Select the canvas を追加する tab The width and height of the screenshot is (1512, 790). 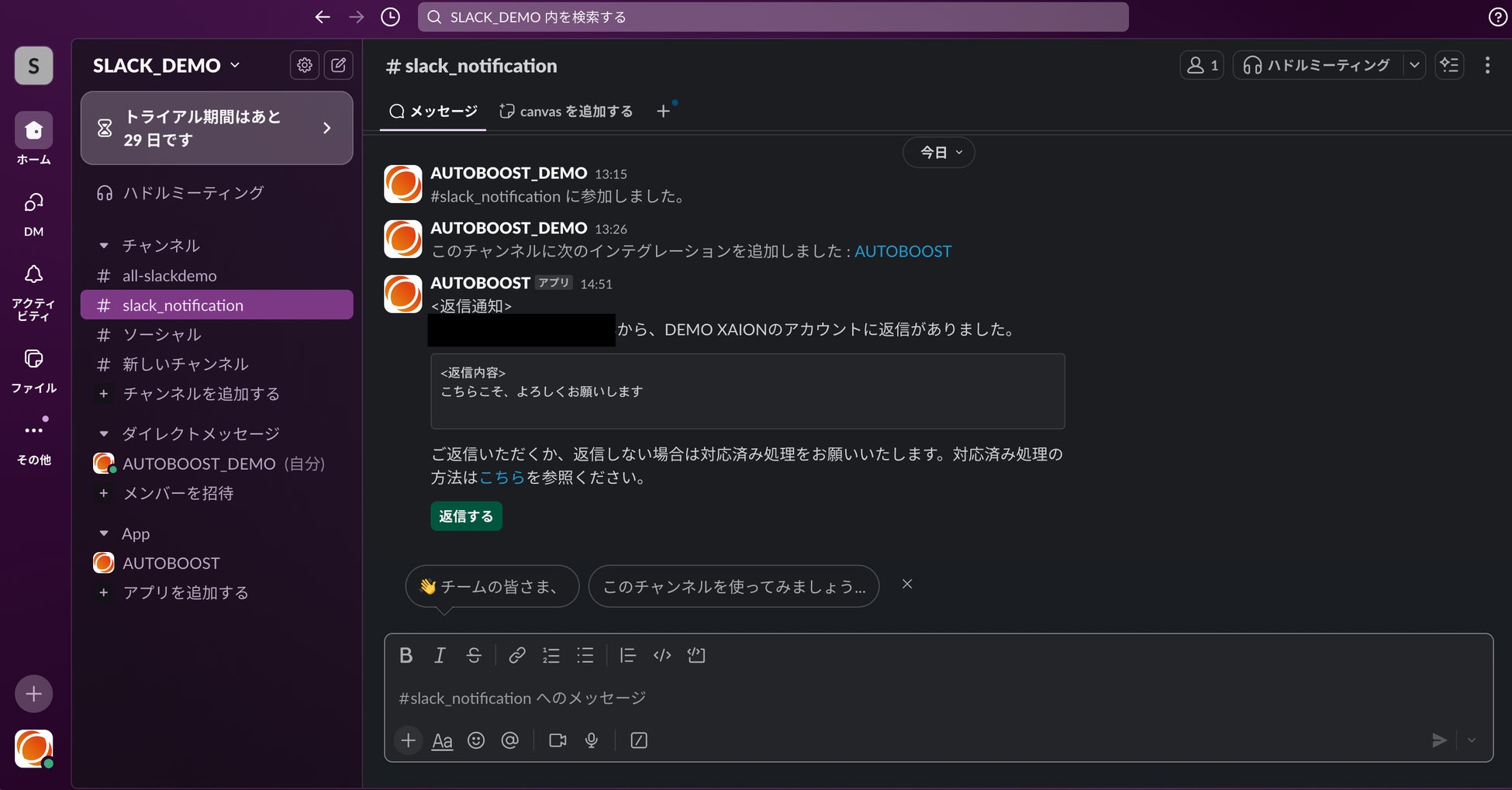(566, 112)
